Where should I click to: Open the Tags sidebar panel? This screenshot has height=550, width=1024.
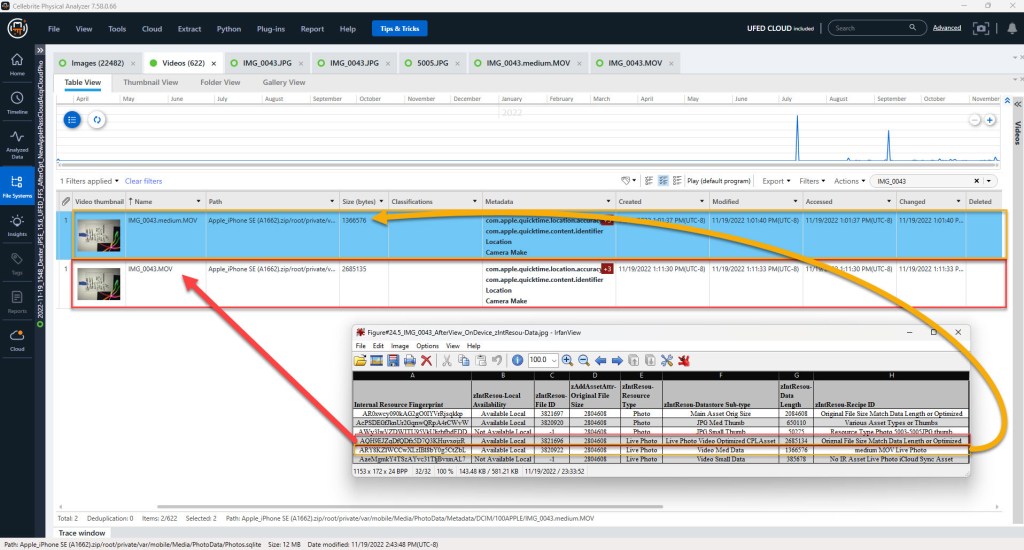point(17,262)
